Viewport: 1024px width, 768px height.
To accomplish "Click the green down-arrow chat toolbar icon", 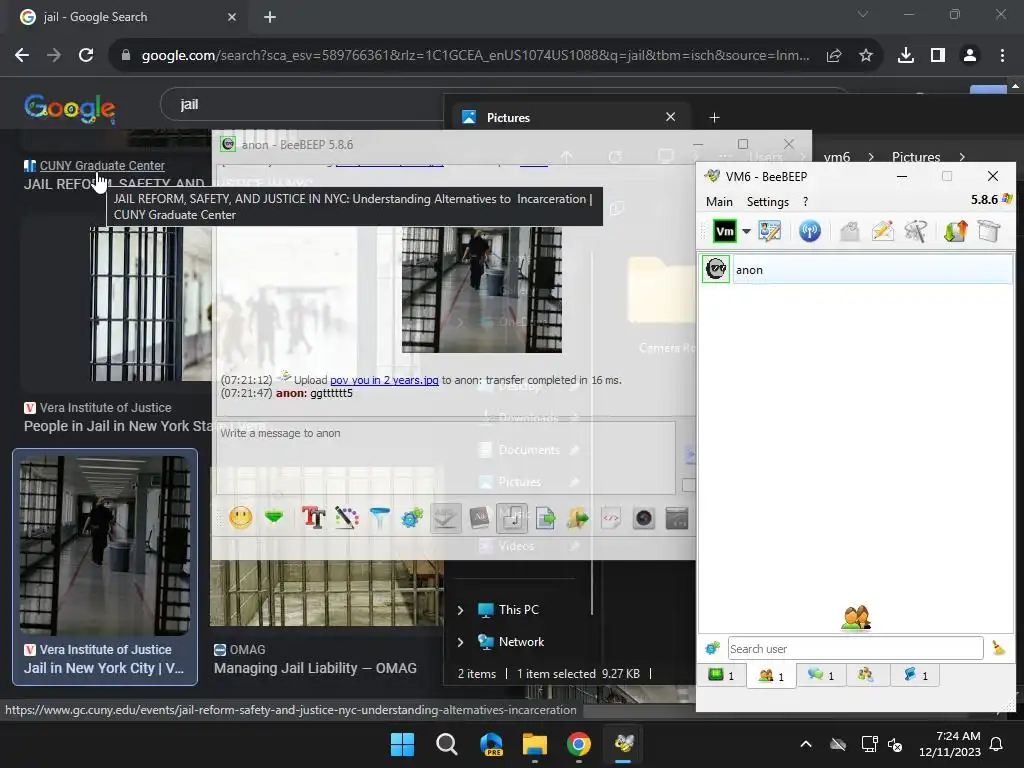I will pos(274,518).
